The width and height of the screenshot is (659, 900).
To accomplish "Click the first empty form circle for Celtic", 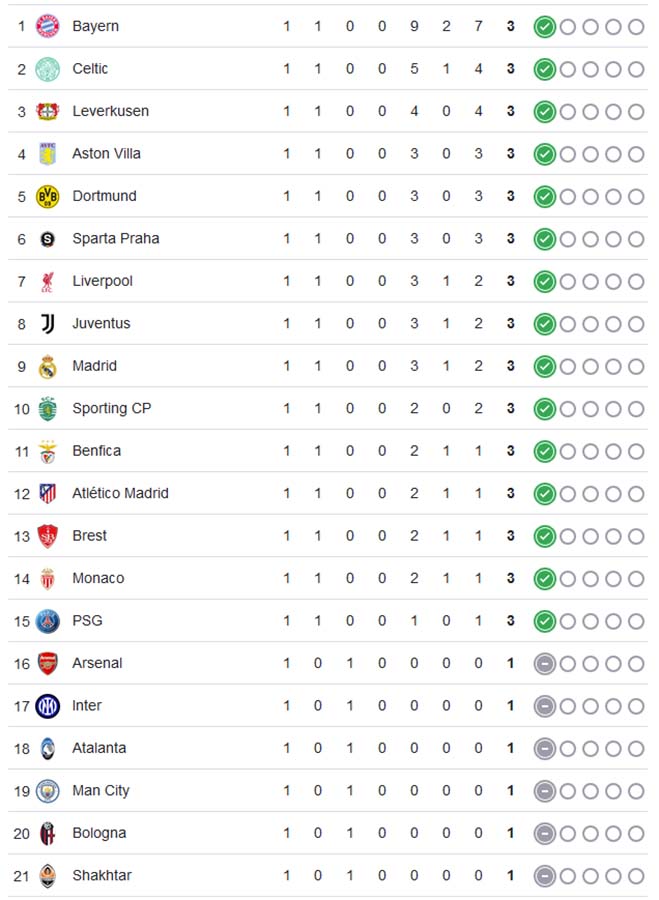I will click(x=568, y=69).
